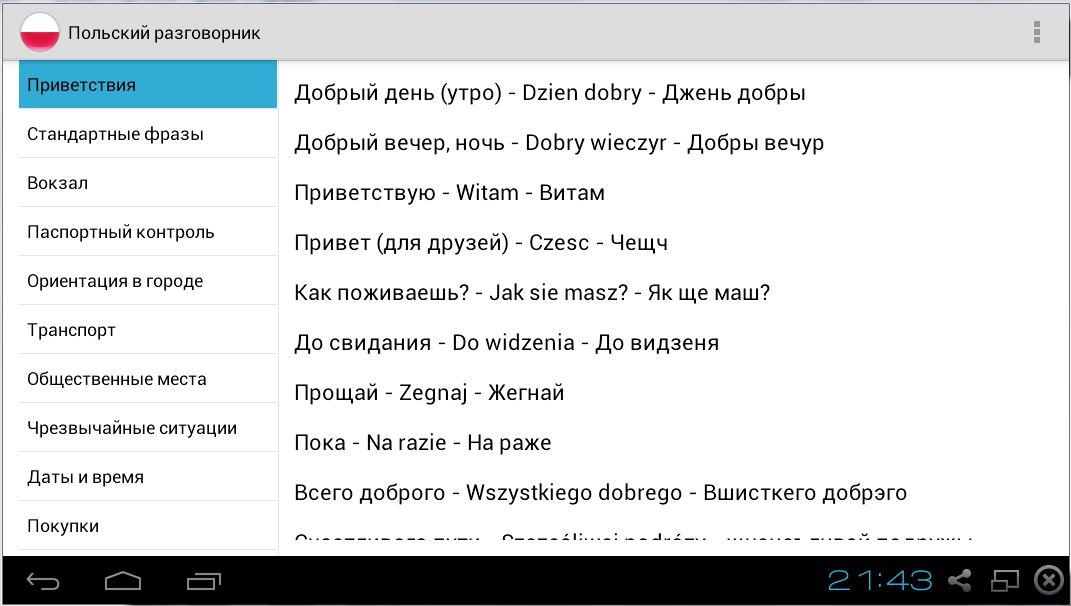Select phrase Прощай - Zegnaj
Viewport: 1071px width, 606px height.
click(429, 392)
